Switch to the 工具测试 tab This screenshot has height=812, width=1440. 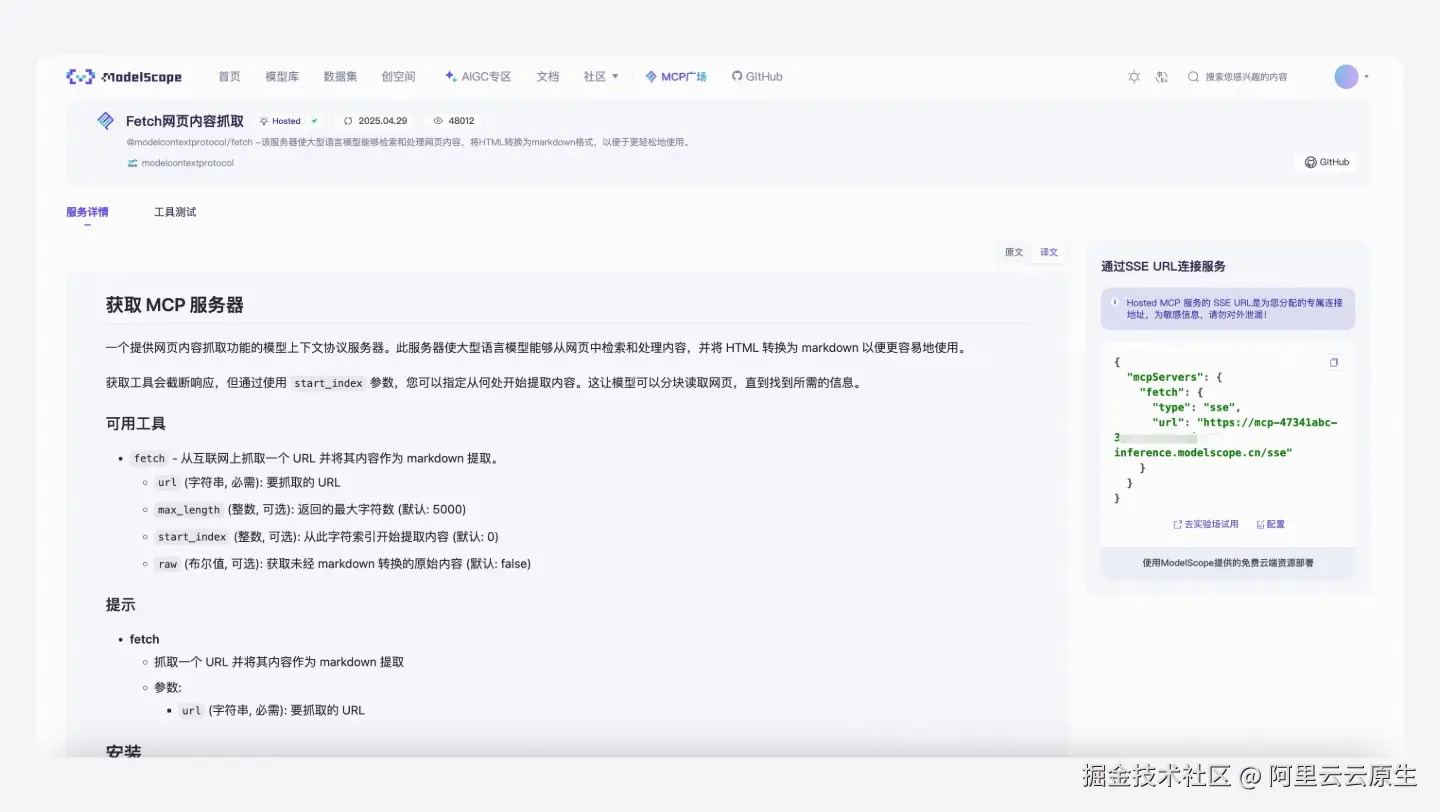[x=175, y=212]
